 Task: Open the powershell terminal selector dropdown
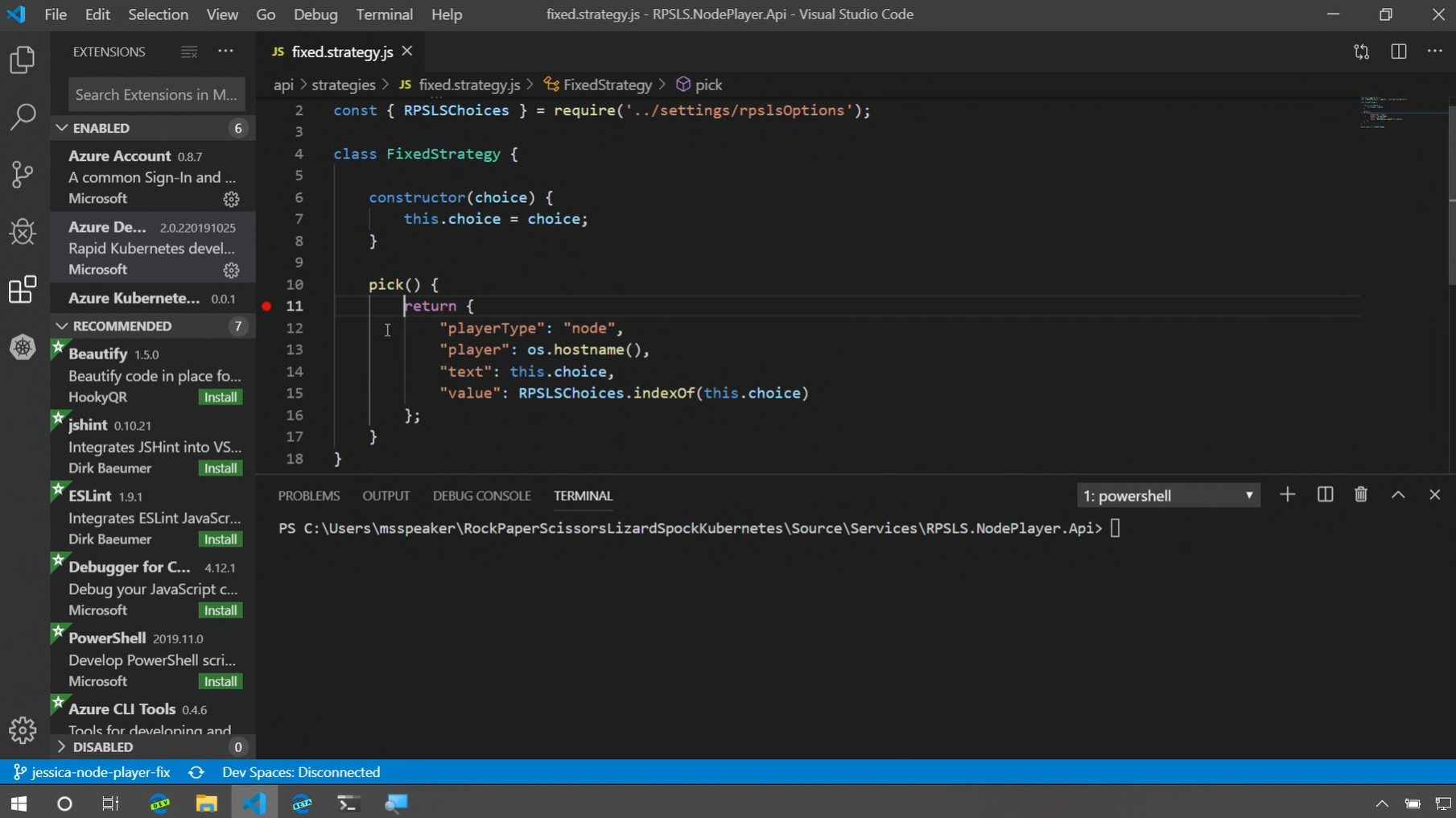click(x=1167, y=496)
